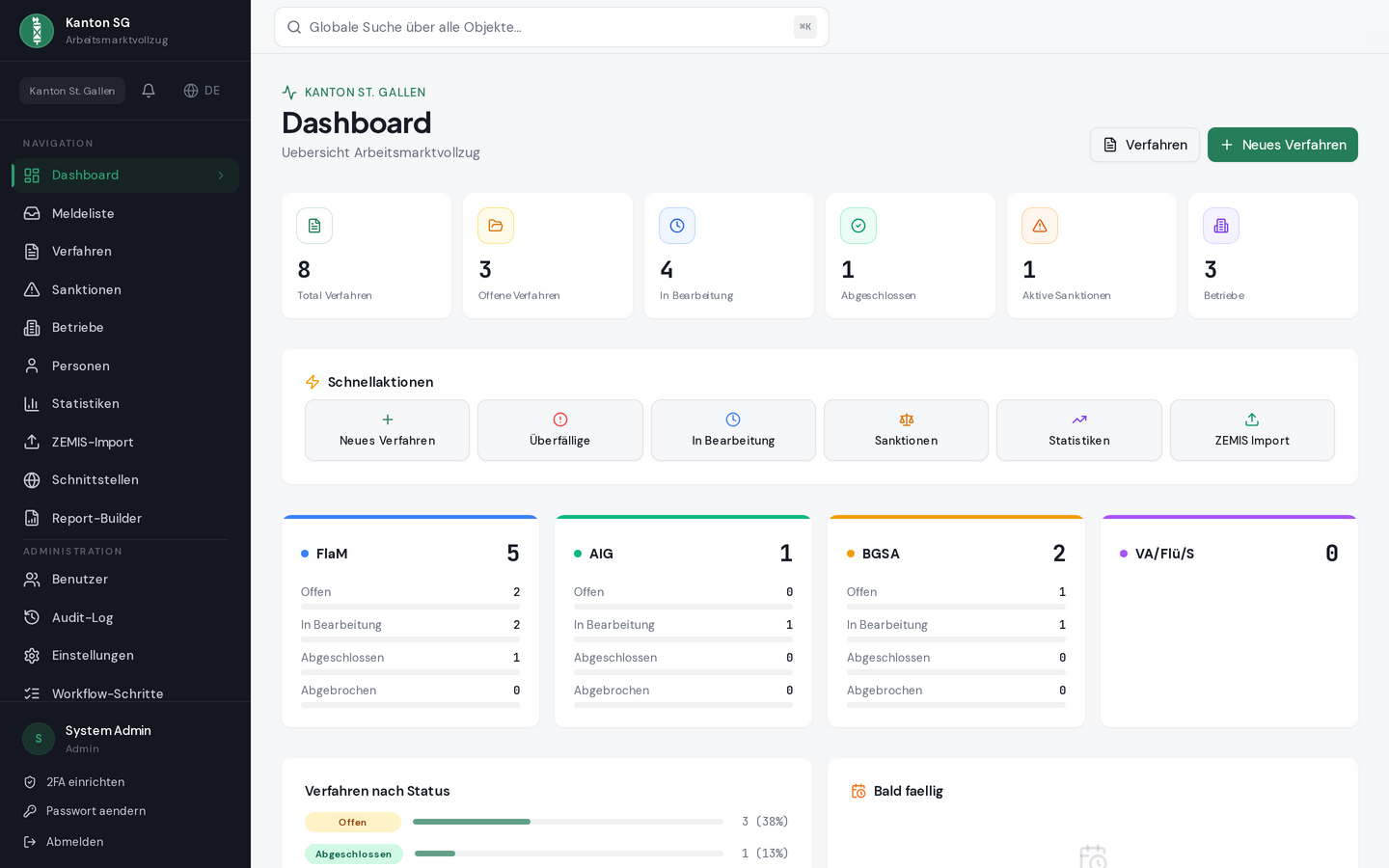Click the Schnittstellen globe sidebar icon
1389x868 pixels.
(32, 480)
